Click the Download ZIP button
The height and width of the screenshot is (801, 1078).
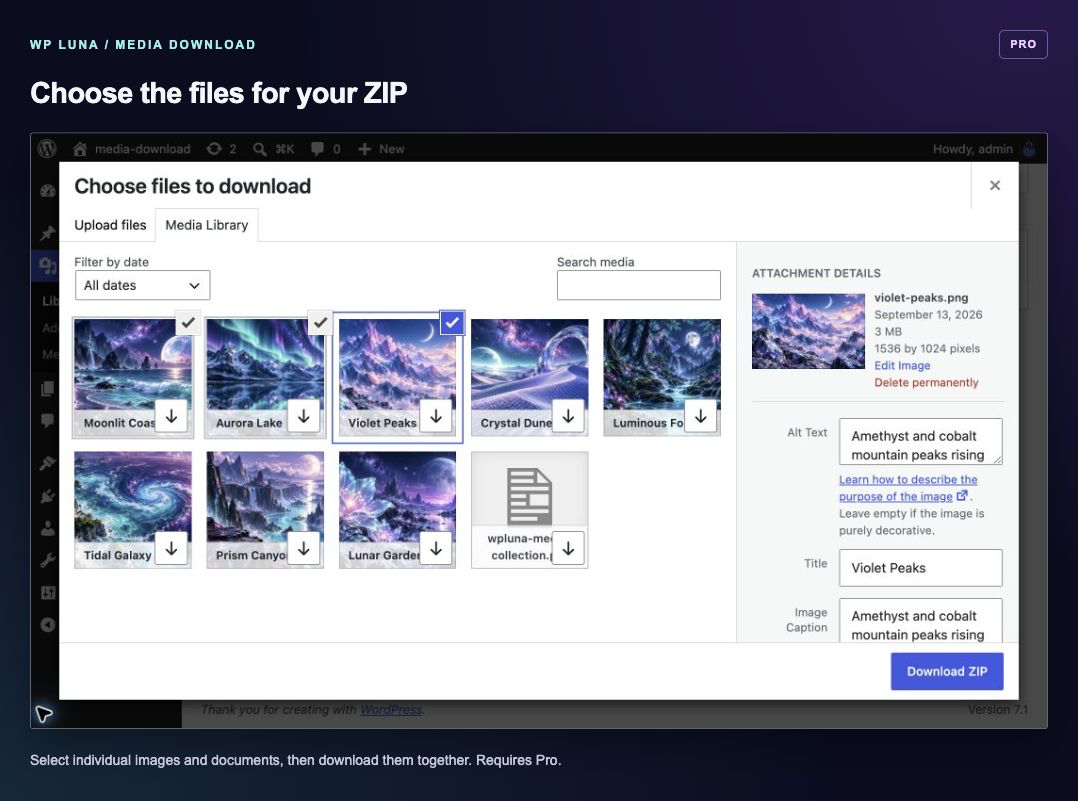click(x=947, y=671)
